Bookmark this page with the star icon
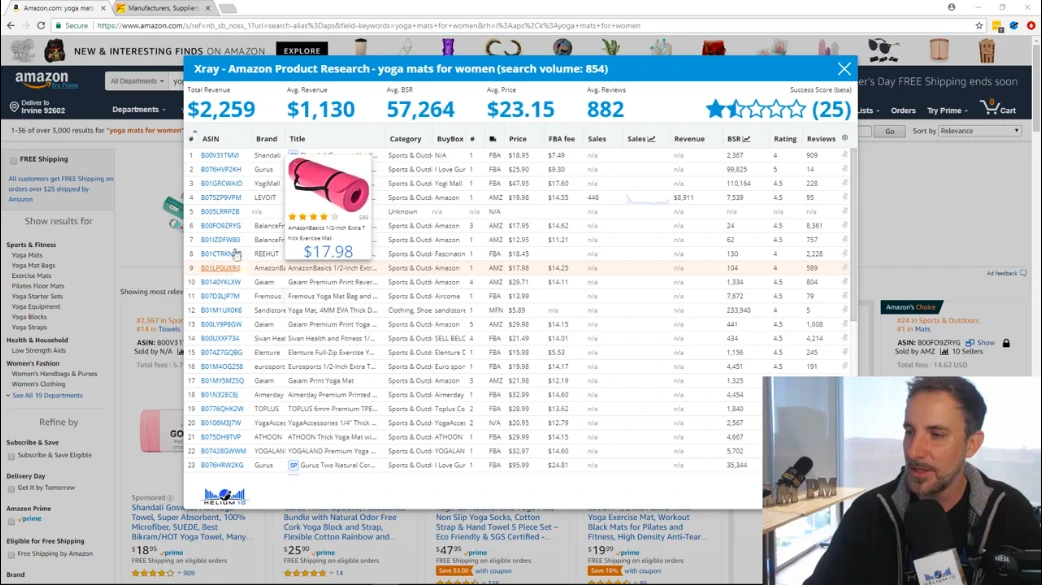Viewport: 1042px width, 585px height. pos(979,26)
